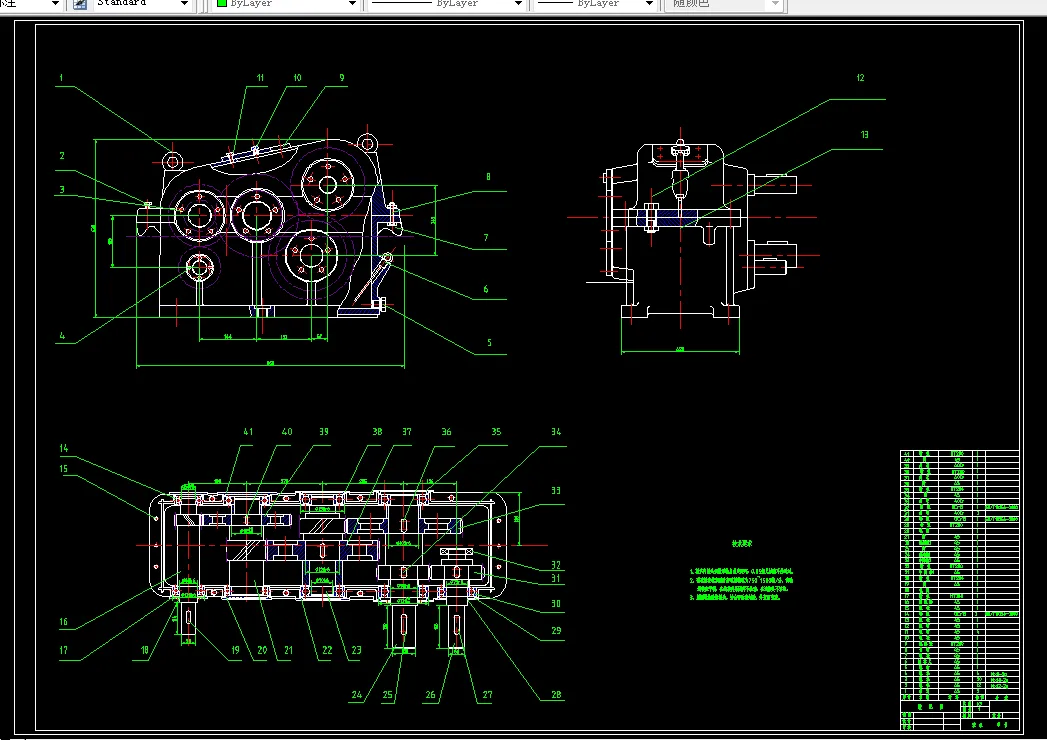Select part balloon label 27
Viewport: 1047px width, 740px height.
pyautogui.click(x=487, y=695)
